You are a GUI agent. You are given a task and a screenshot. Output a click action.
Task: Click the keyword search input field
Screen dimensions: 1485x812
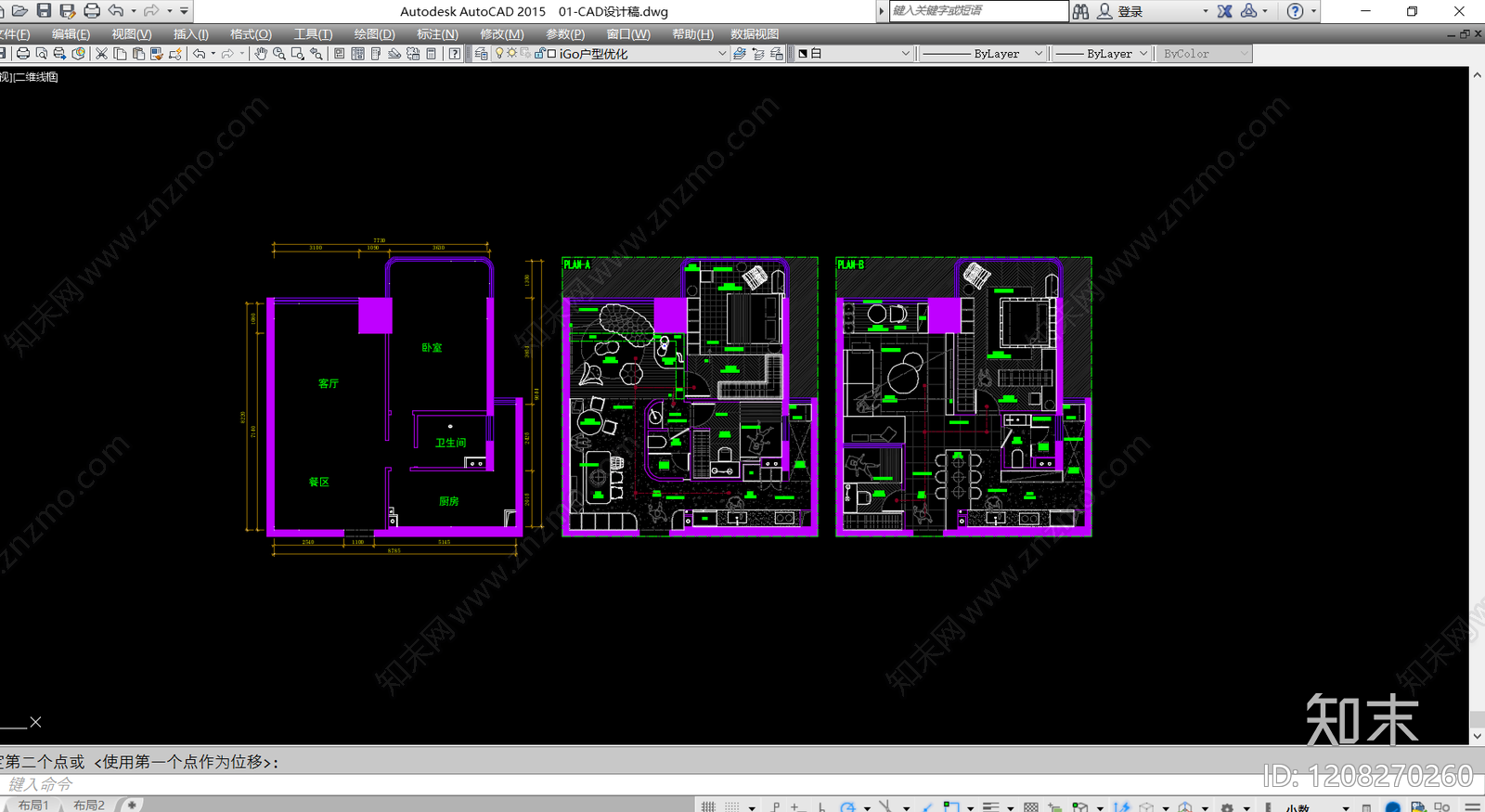(978, 11)
